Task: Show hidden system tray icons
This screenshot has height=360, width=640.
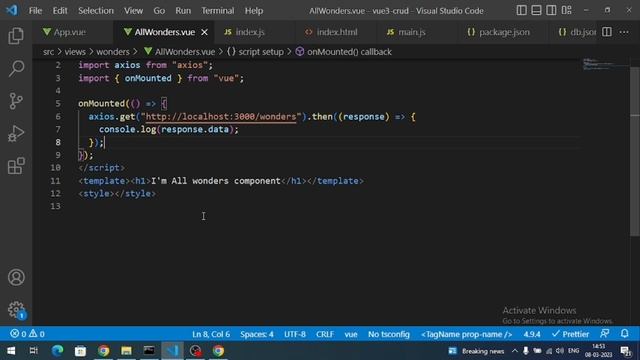Action: pyautogui.click(x=515, y=351)
